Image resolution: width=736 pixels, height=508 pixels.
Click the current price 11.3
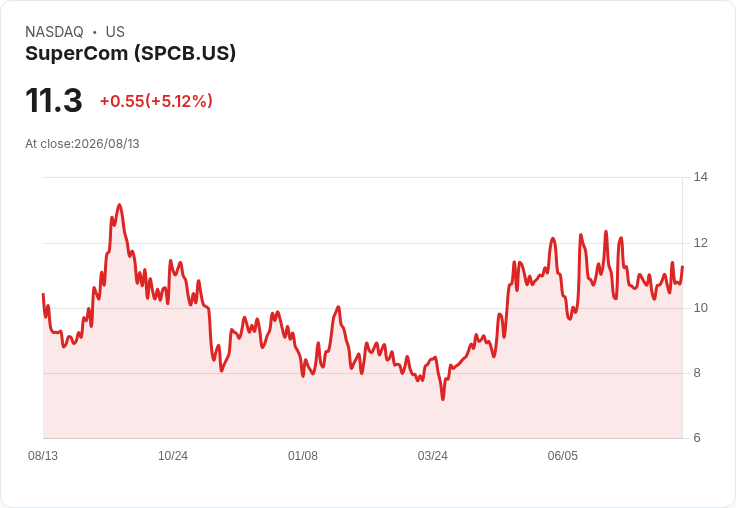click(54, 100)
